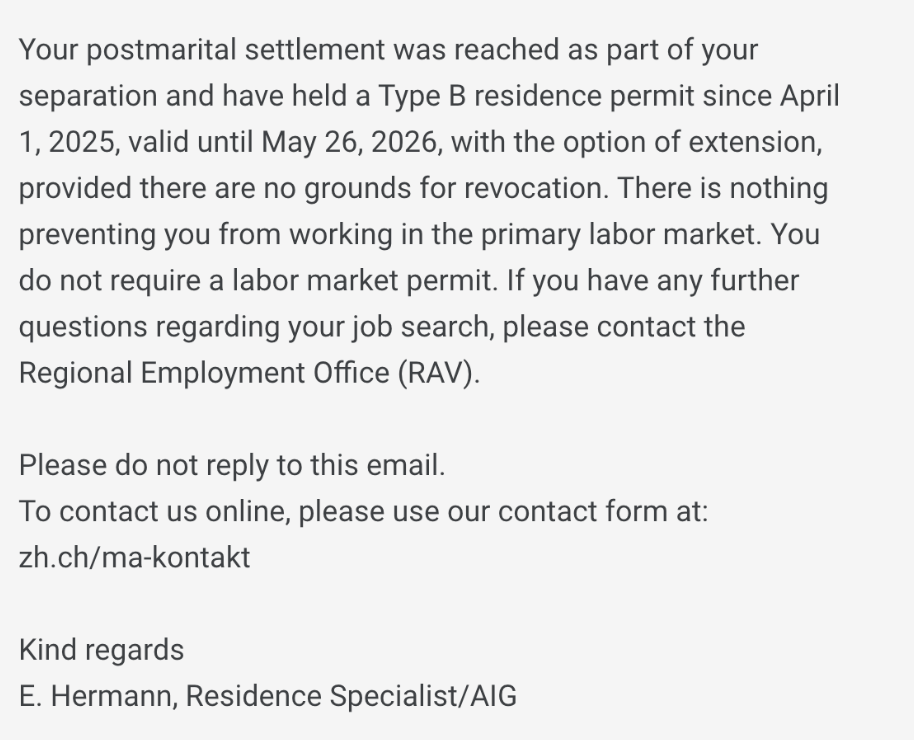Click the 'Regional Employment Office (RAV)' text
This screenshot has height=740, width=914.
[249, 373]
